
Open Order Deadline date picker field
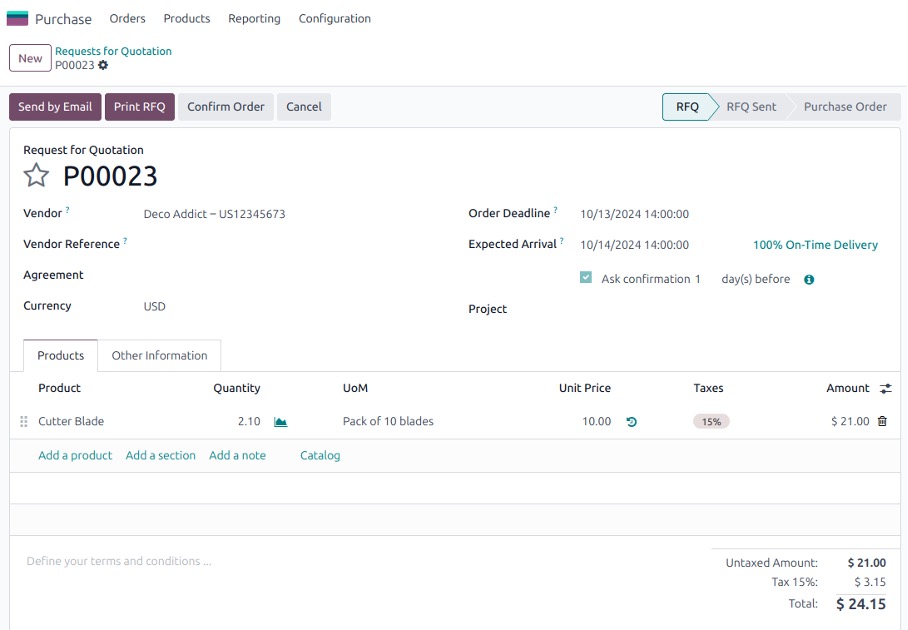tap(635, 214)
